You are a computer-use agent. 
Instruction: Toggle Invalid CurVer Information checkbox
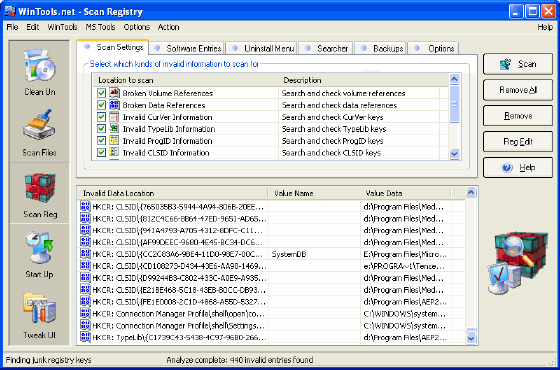pos(101,117)
